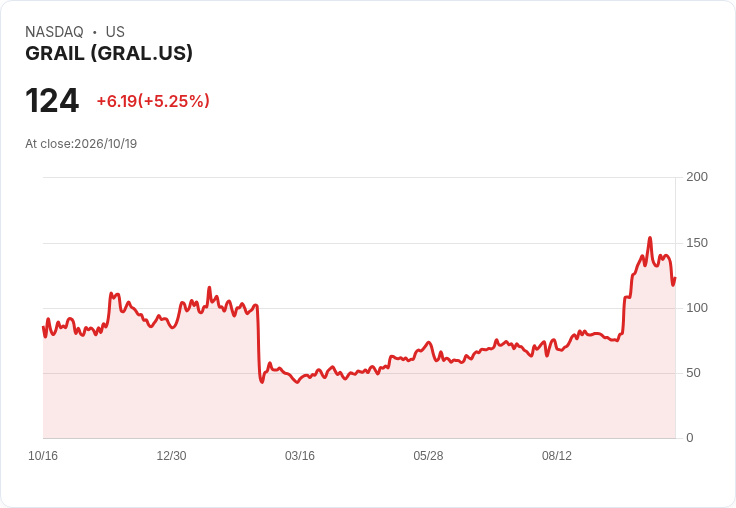
Task: Click the chart's lowest trough near 03/16
Action: (297, 382)
